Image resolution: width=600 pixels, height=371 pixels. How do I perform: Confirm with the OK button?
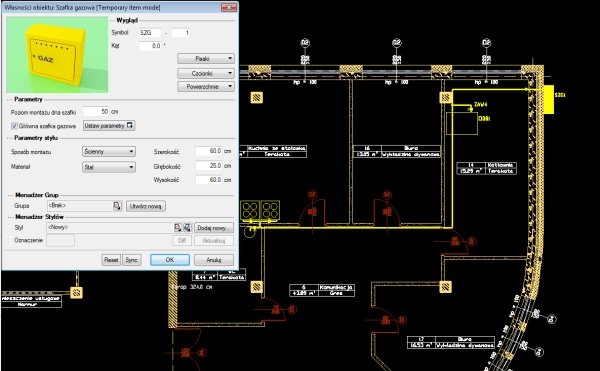click(x=170, y=260)
